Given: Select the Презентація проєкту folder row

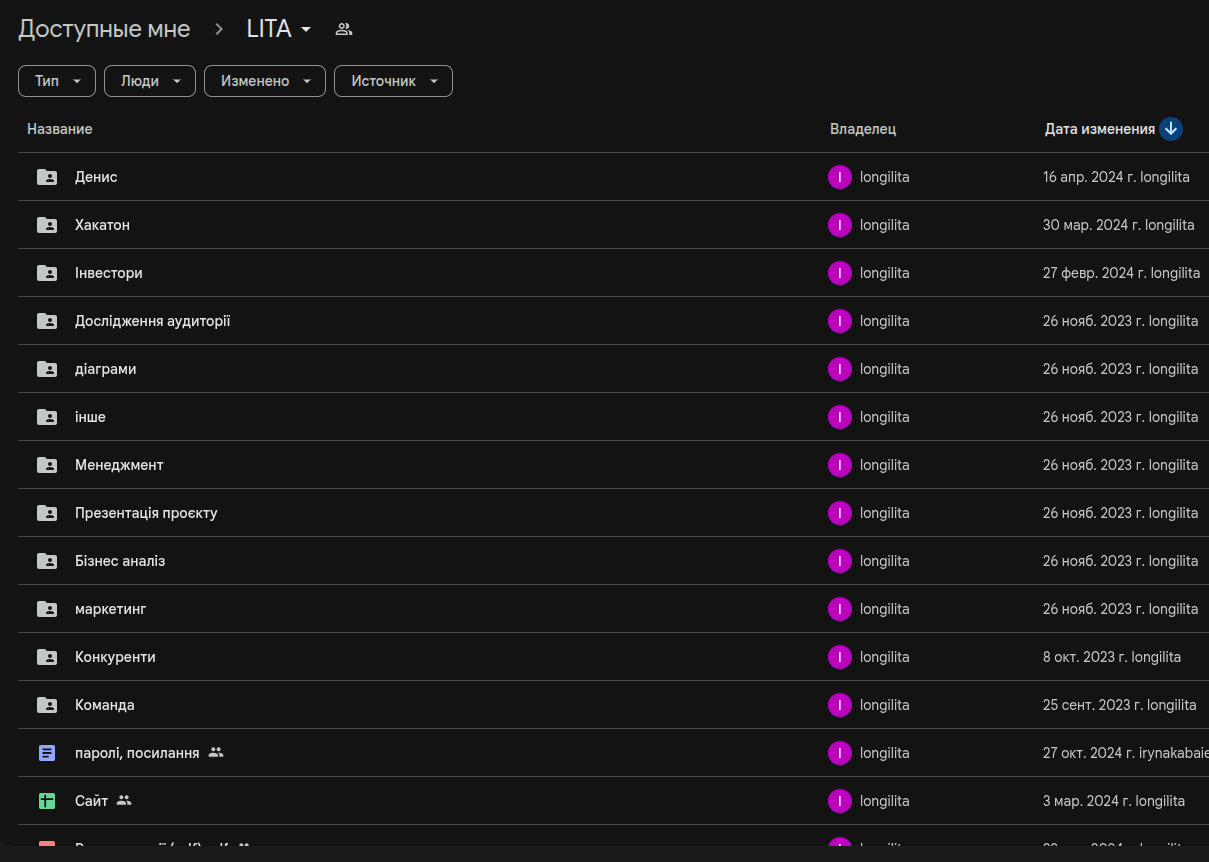Looking at the screenshot, I should pos(146,513).
